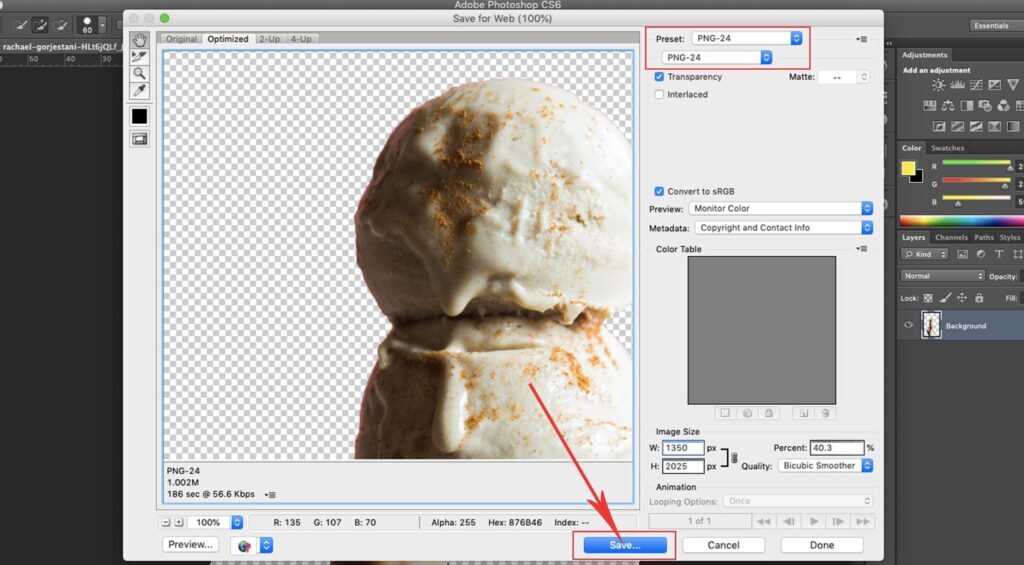Select the Slice Select tool
Screen dimensions: 1024x565
pyautogui.click(x=140, y=57)
